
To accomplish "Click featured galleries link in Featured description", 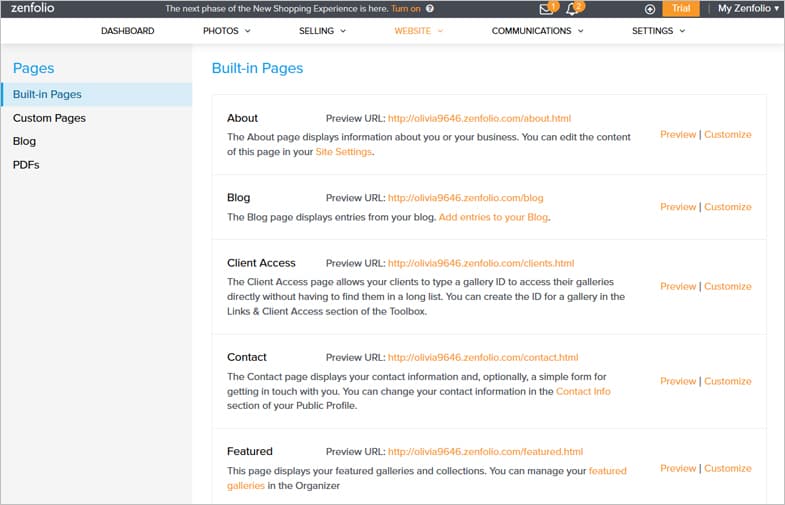I will click(x=607, y=471).
